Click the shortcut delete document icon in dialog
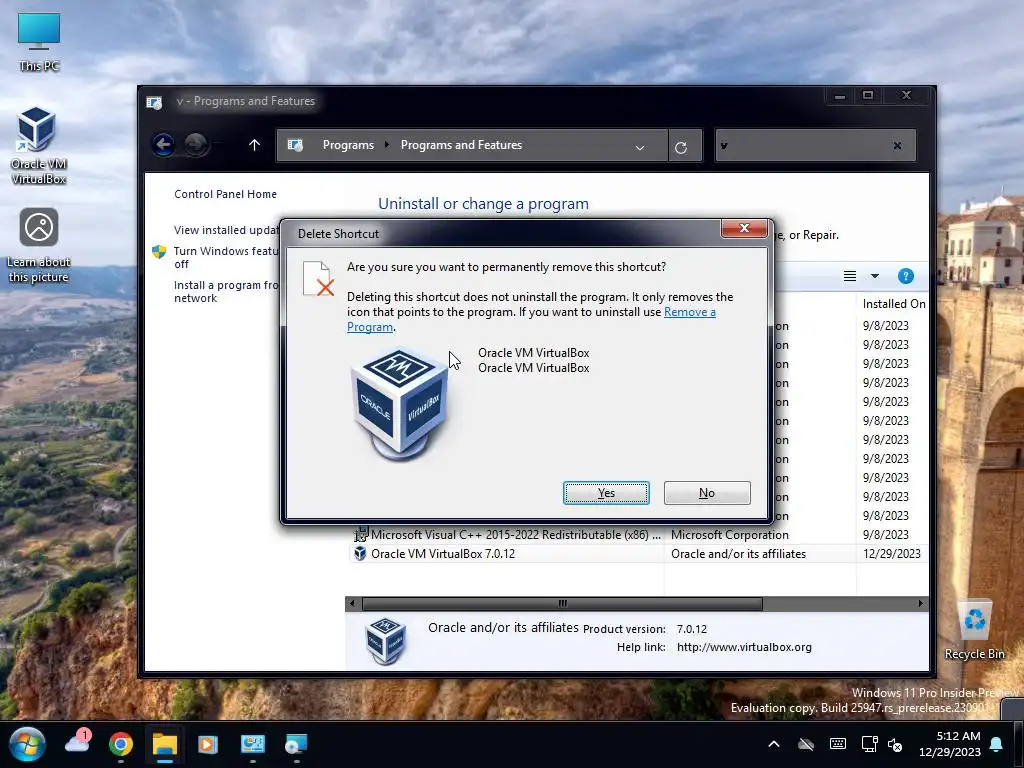 [318, 279]
